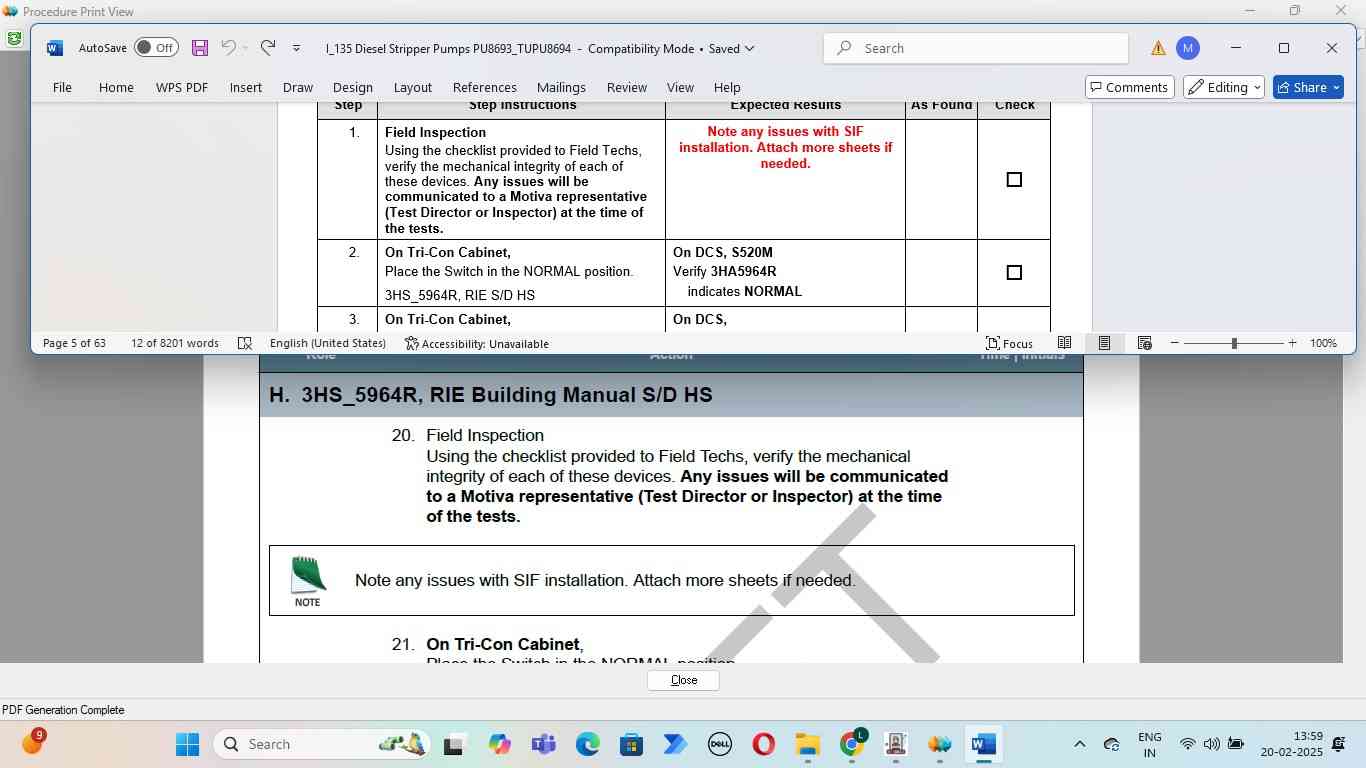Switch to Focus mode

tap(1010, 343)
